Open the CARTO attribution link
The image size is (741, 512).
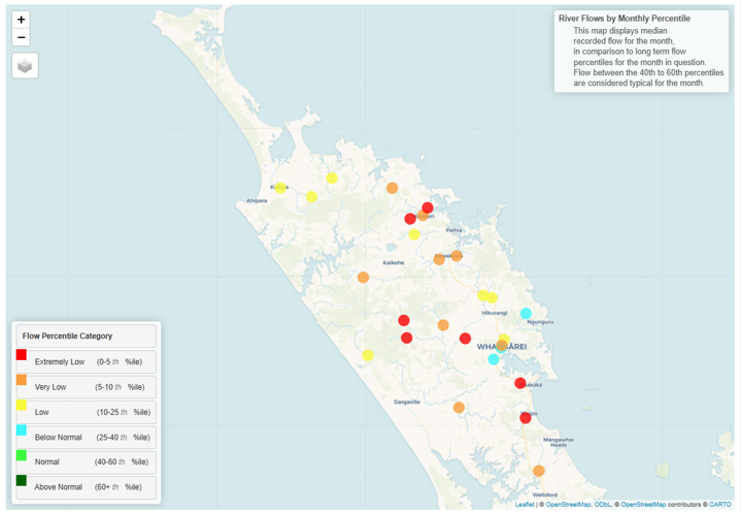pos(720,504)
